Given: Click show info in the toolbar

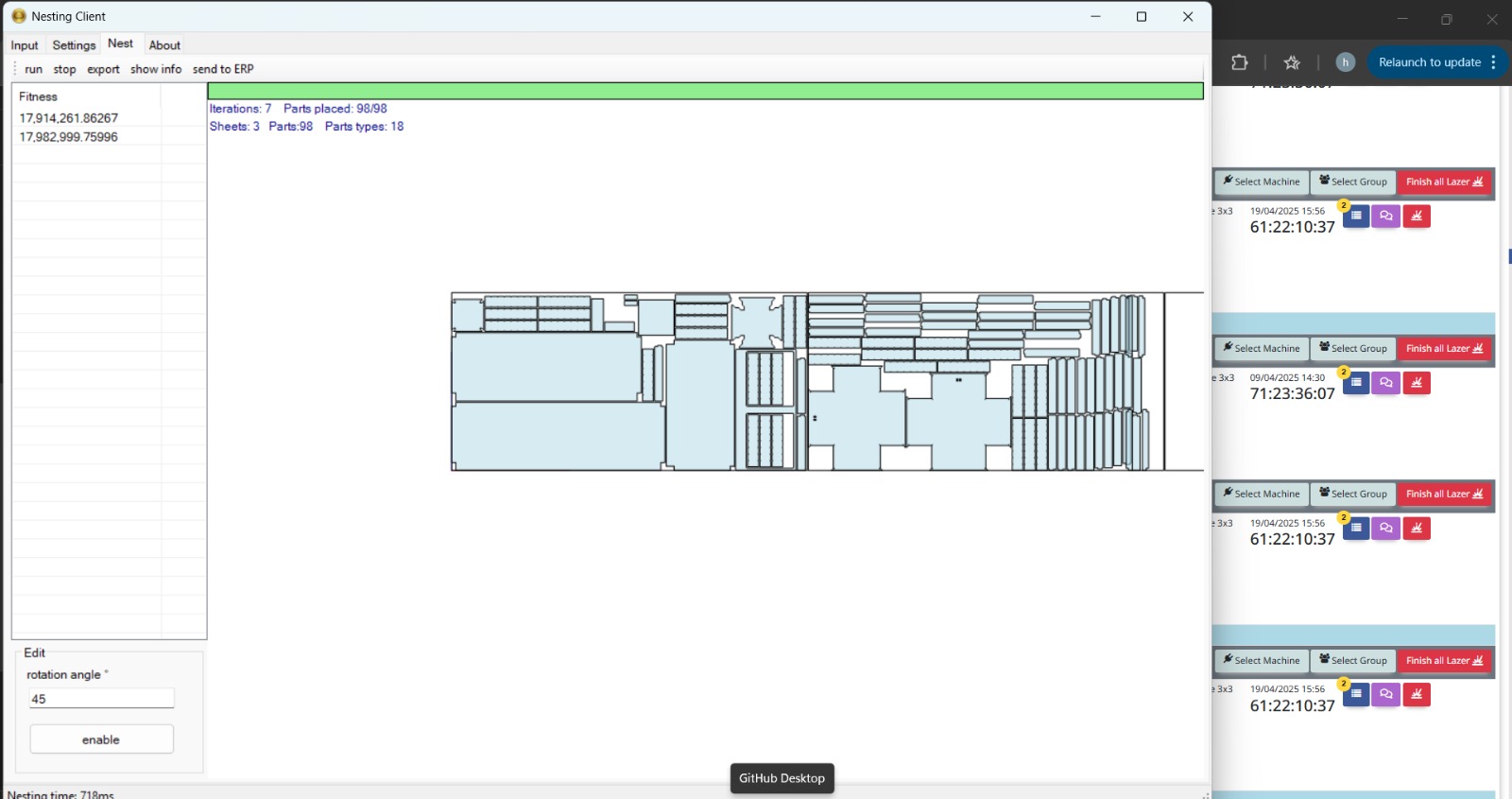Looking at the screenshot, I should coord(156,69).
